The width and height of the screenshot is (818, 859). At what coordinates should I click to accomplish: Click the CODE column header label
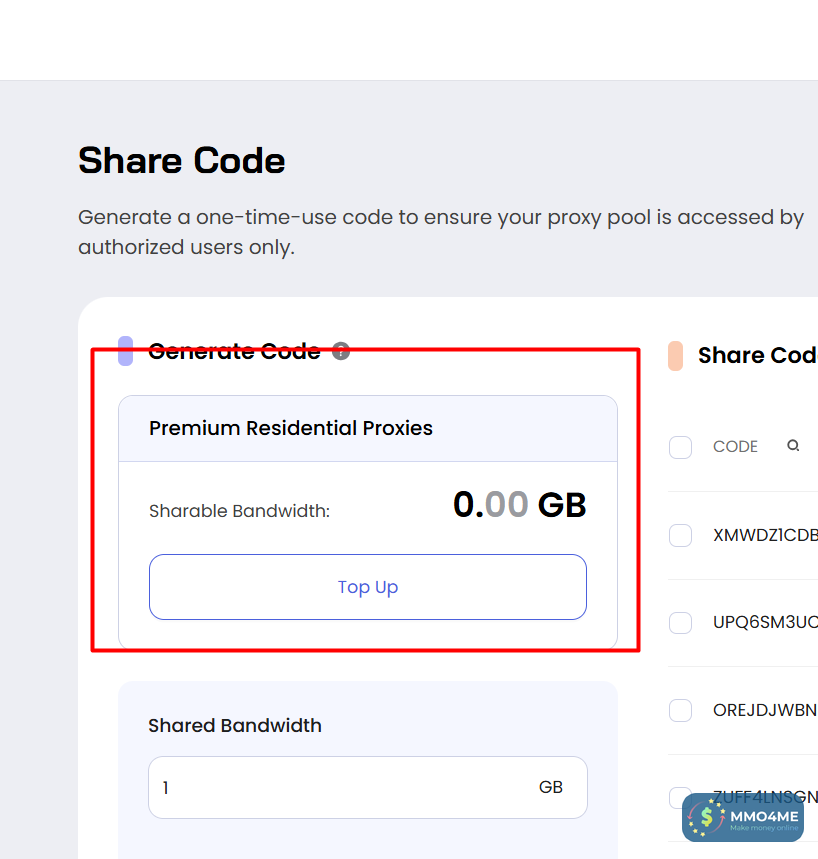735,447
